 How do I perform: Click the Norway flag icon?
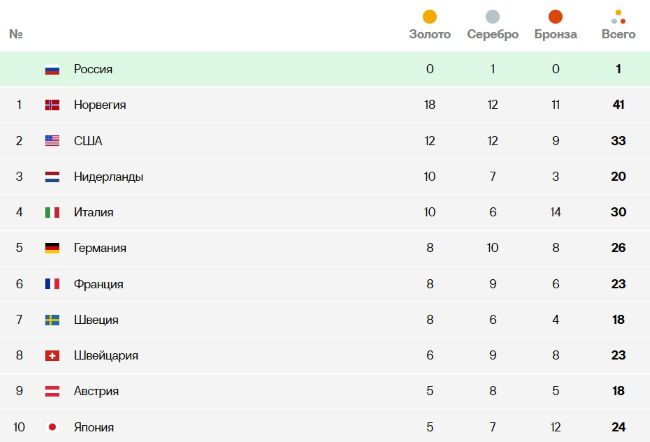pyautogui.click(x=52, y=105)
